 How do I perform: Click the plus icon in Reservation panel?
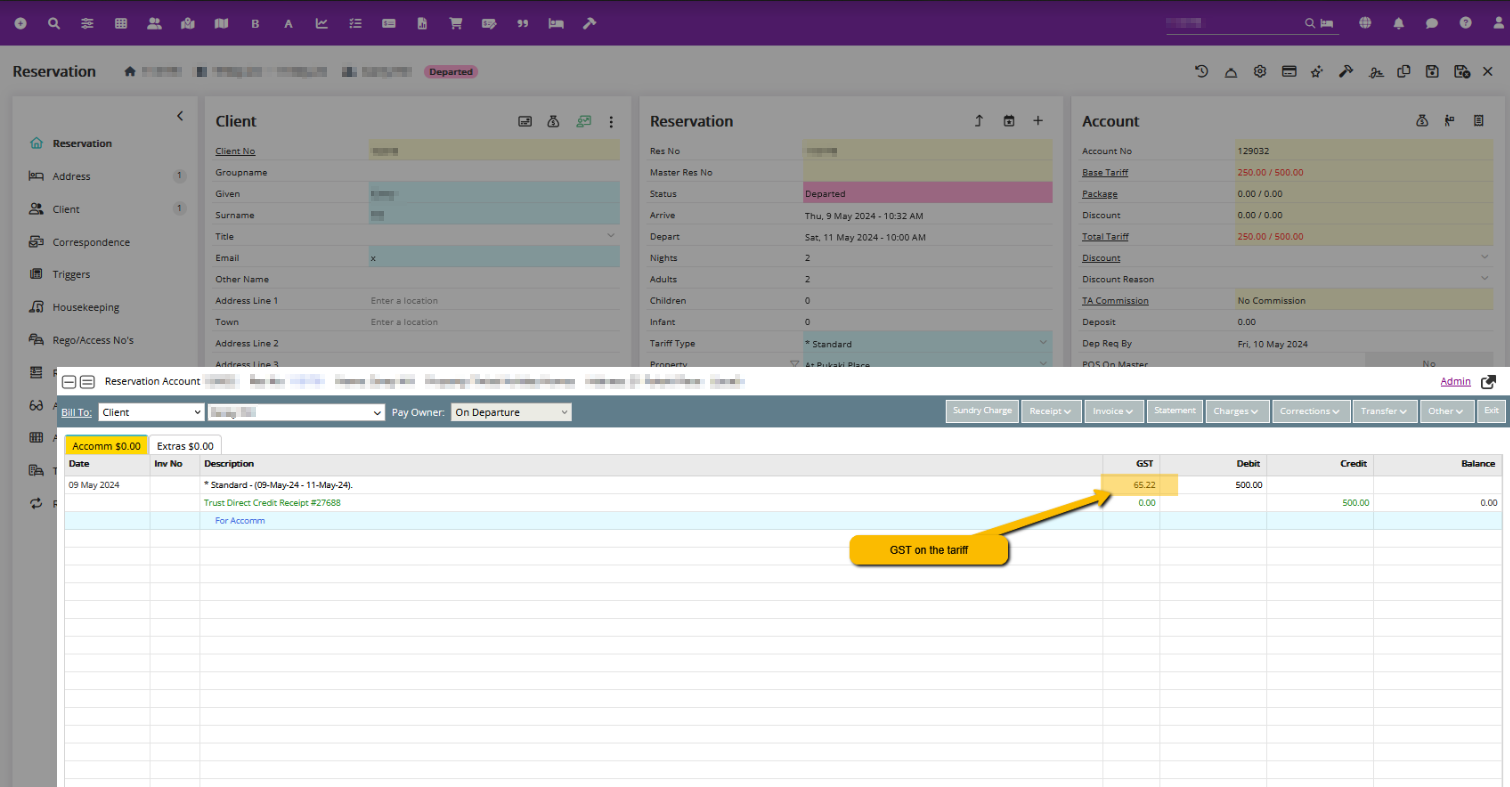click(1038, 121)
